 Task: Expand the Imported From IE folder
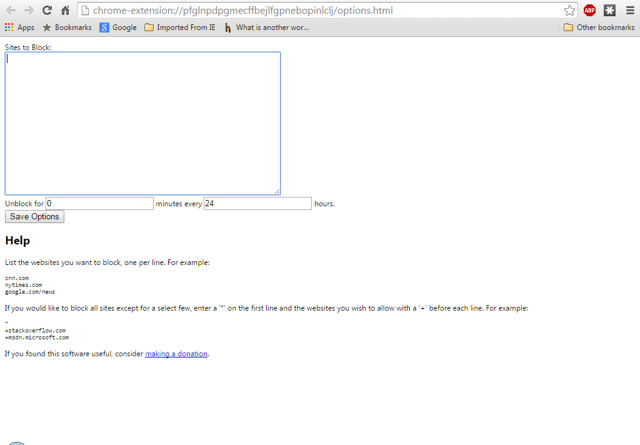[x=180, y=28]
